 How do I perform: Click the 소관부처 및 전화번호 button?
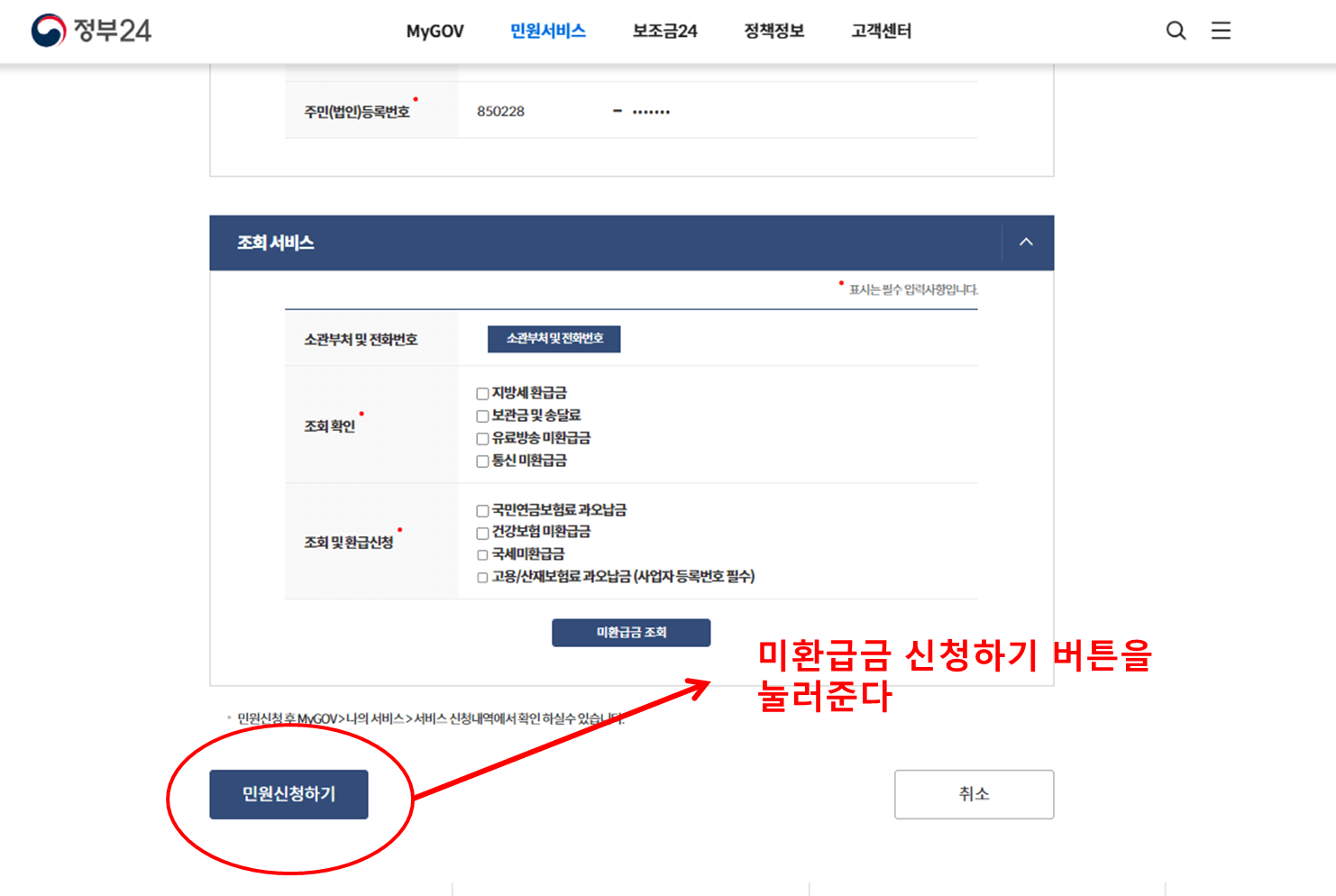click(x=554, y=339)
